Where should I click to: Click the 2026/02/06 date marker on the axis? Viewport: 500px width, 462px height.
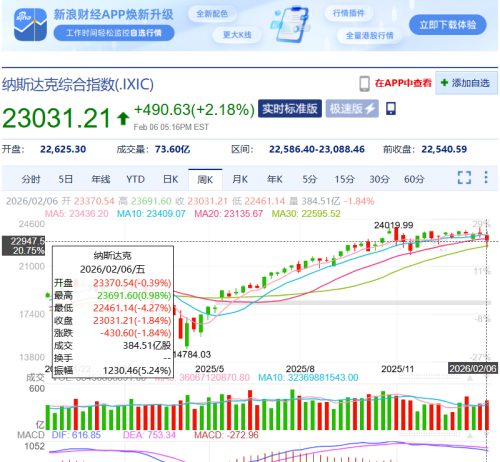pos(473,368)
